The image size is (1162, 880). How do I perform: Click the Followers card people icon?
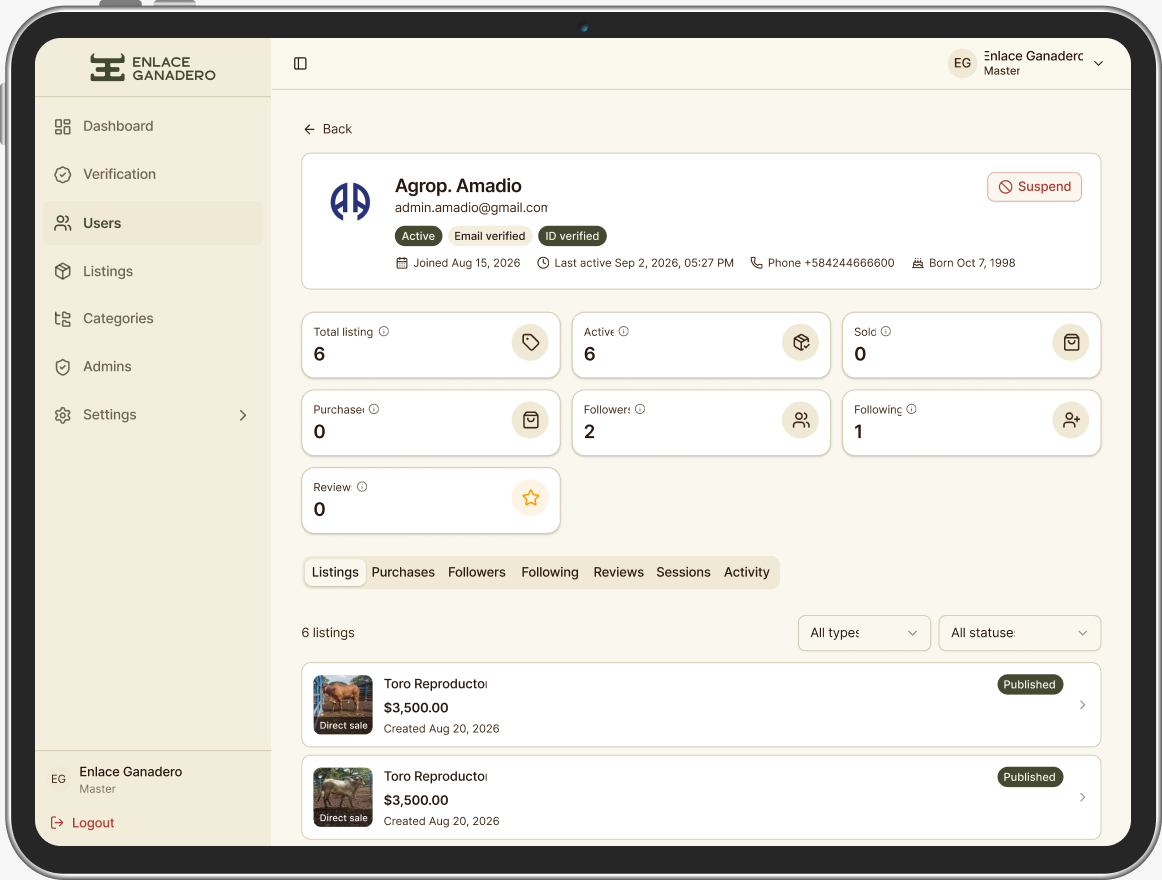click(x=801, y=420)
